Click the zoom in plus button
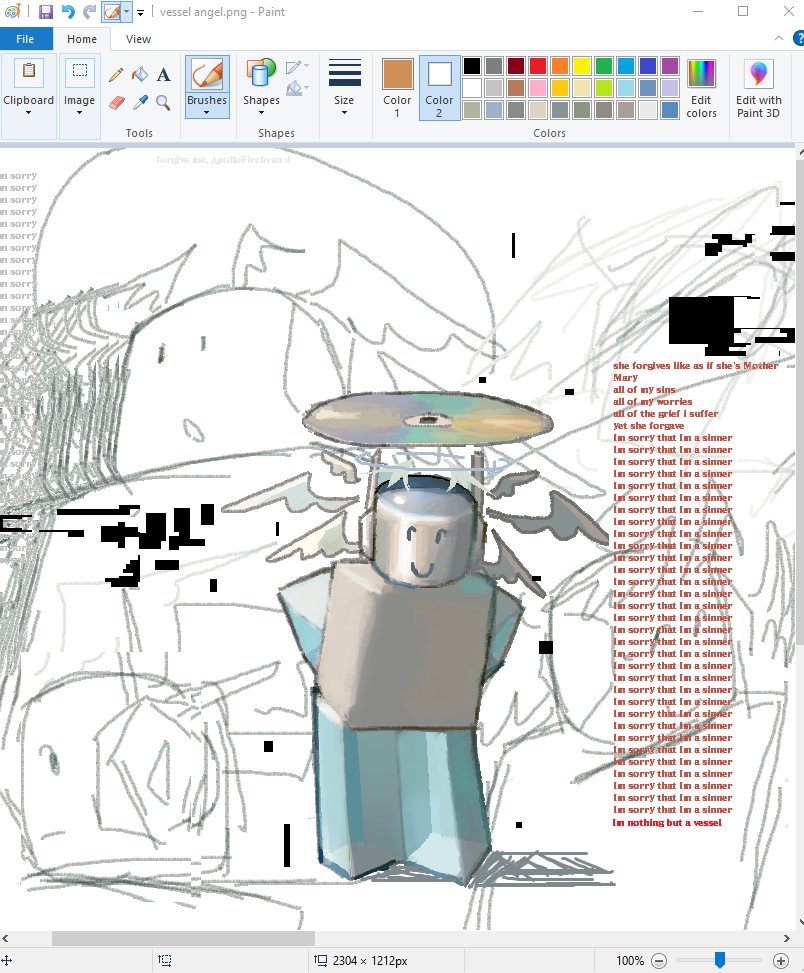 click(x=781, y=961)
